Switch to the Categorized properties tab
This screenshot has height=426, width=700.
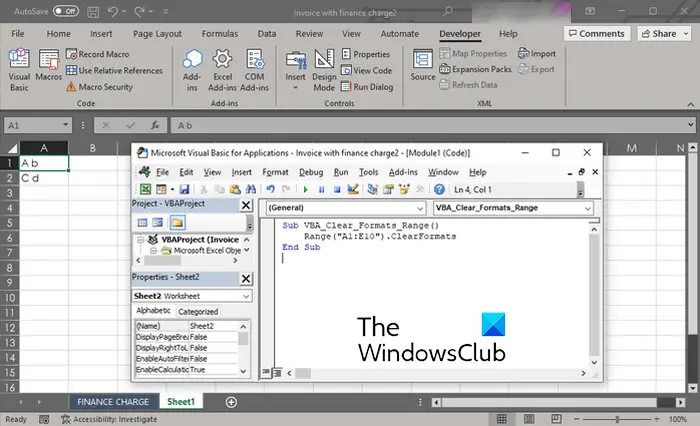pos(198,312)
